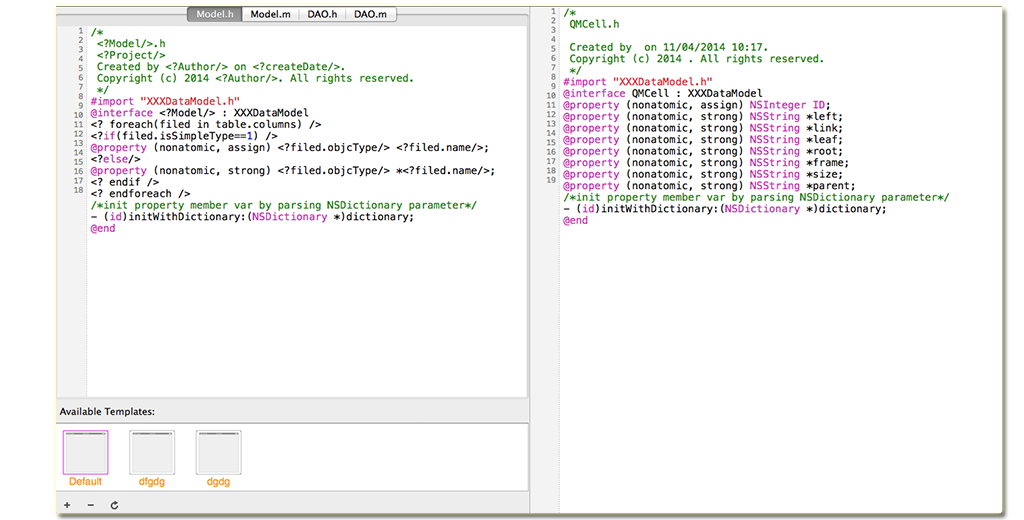Click the 'Available Templates:' heading

(x=107, y=412)
